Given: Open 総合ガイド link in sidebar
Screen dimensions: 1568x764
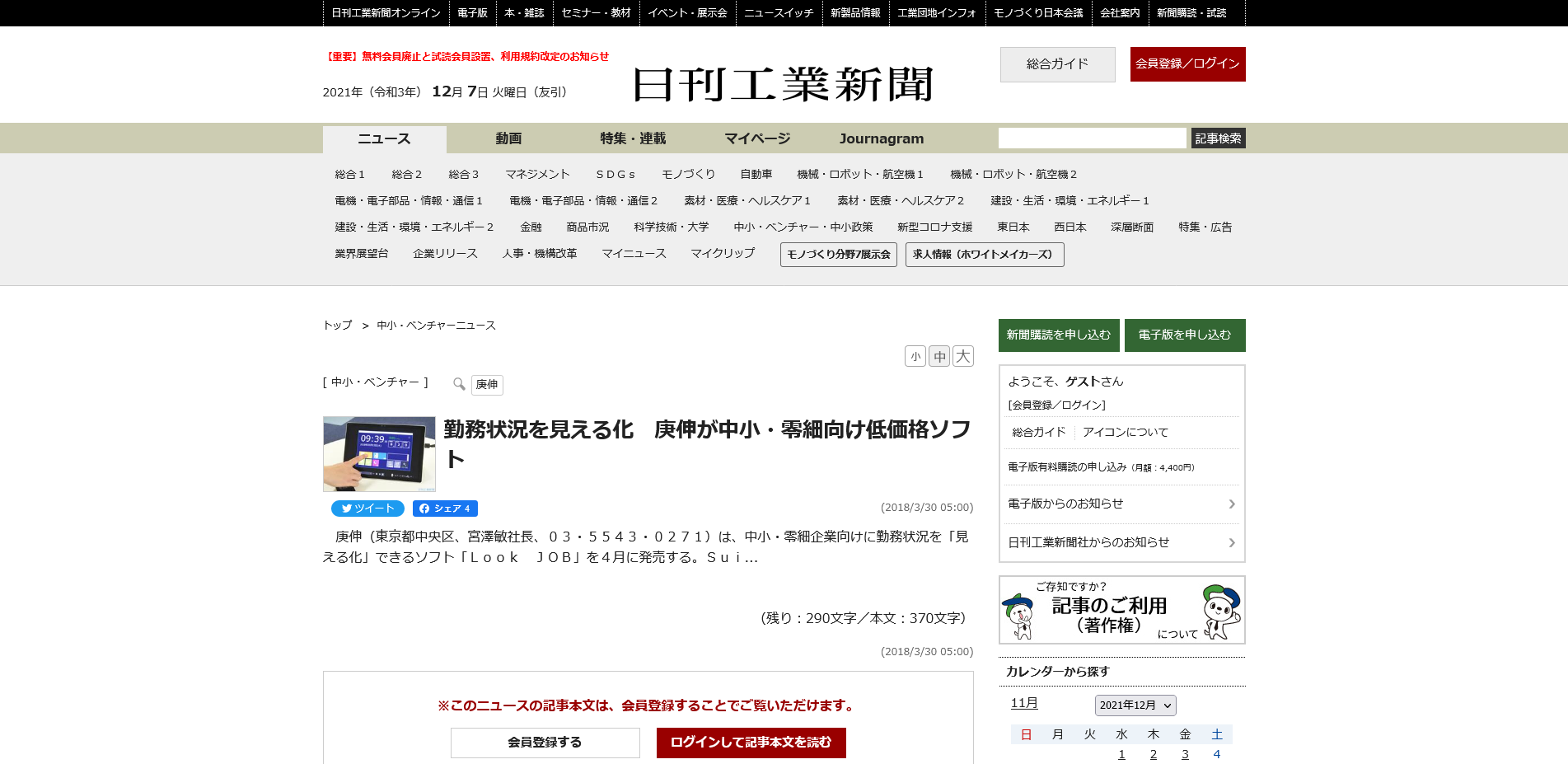Looking at the screenshot, I should (x=1038, y=433).
